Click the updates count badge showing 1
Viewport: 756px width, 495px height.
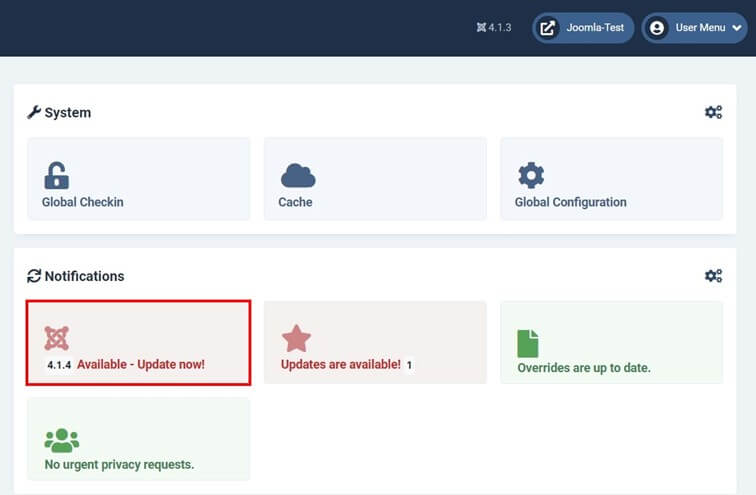pos(409,365)
